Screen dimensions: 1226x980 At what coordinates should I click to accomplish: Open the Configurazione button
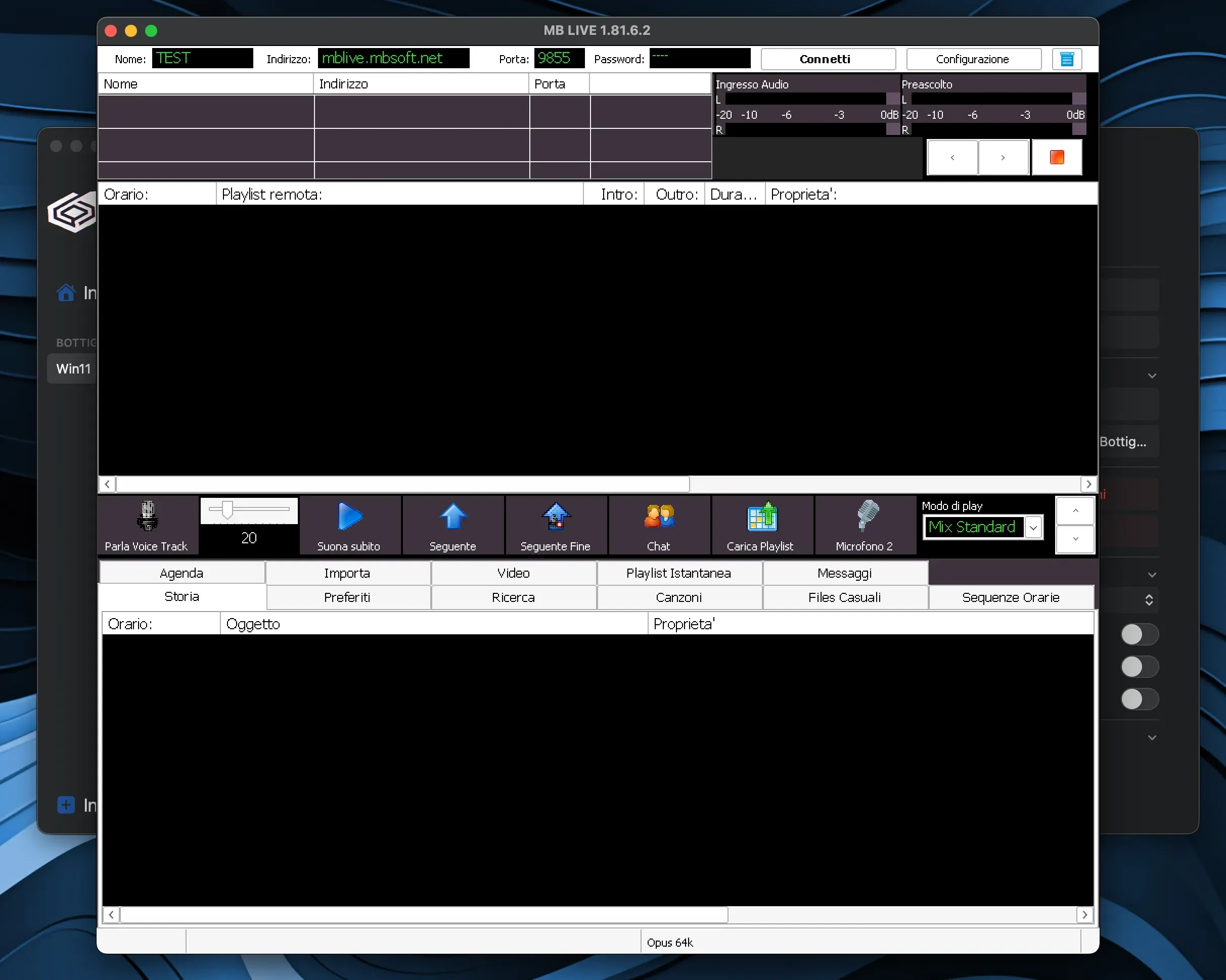[x=974, y=59]
